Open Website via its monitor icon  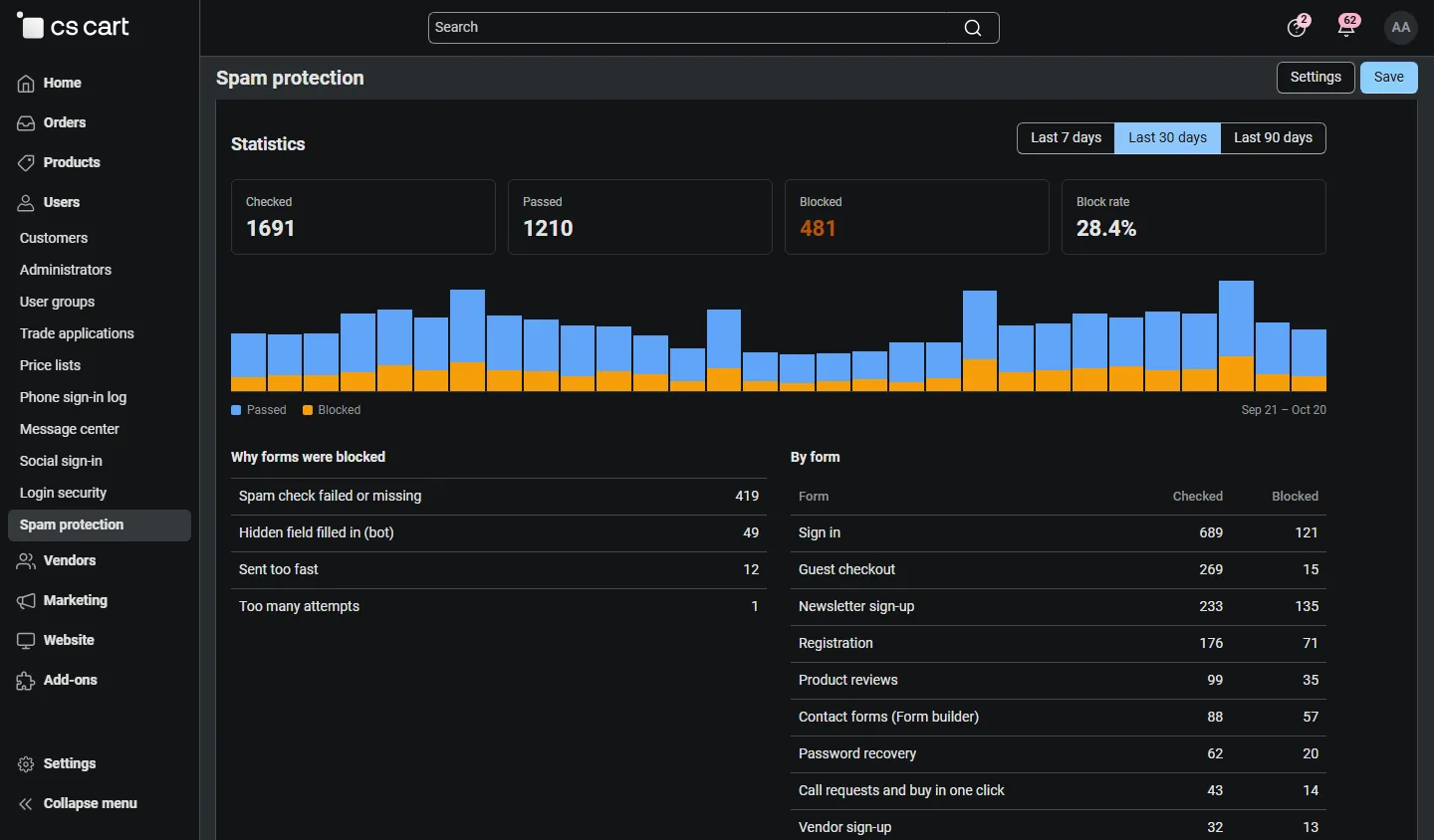(x=26, y=641)
